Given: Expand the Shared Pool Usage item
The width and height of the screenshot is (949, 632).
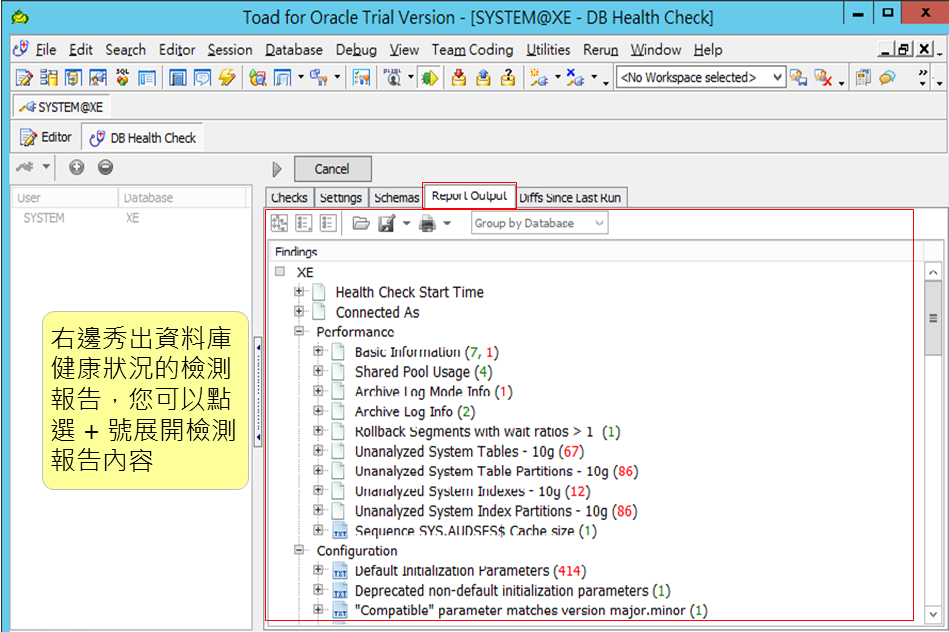Looking at the screenshot, I should coord(319,371).
